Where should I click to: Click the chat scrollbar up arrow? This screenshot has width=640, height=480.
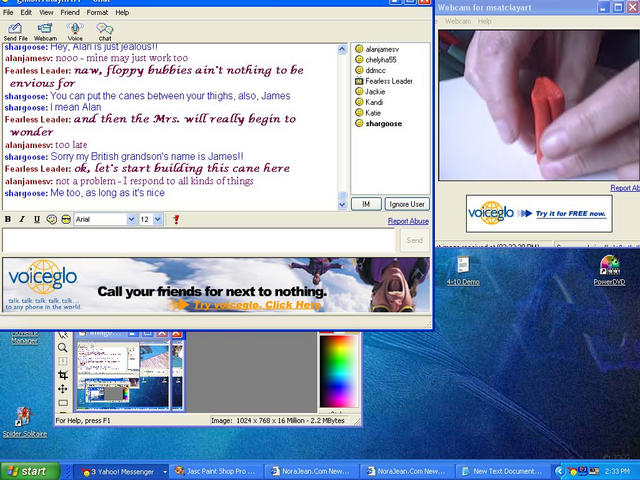point(342,50)
